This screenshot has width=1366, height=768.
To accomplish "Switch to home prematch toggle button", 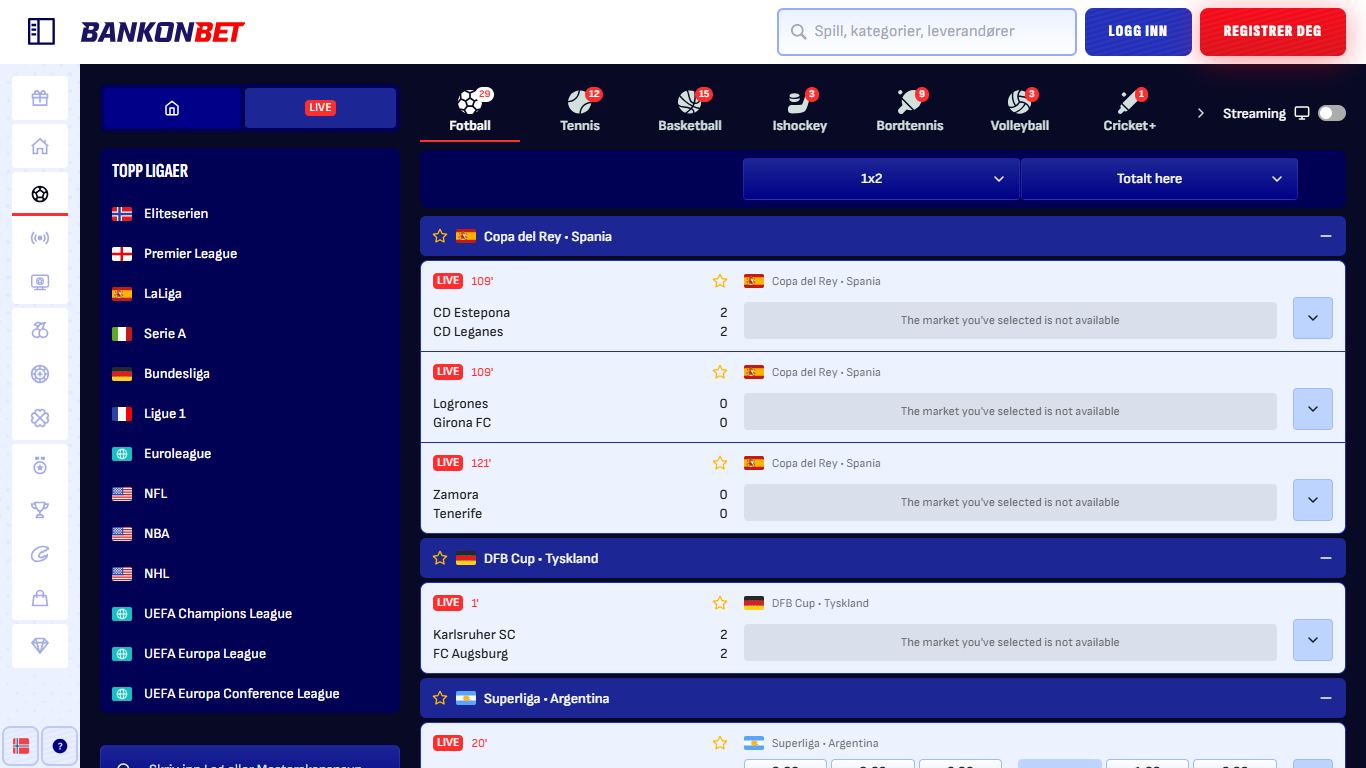I will tap(172, 108).
